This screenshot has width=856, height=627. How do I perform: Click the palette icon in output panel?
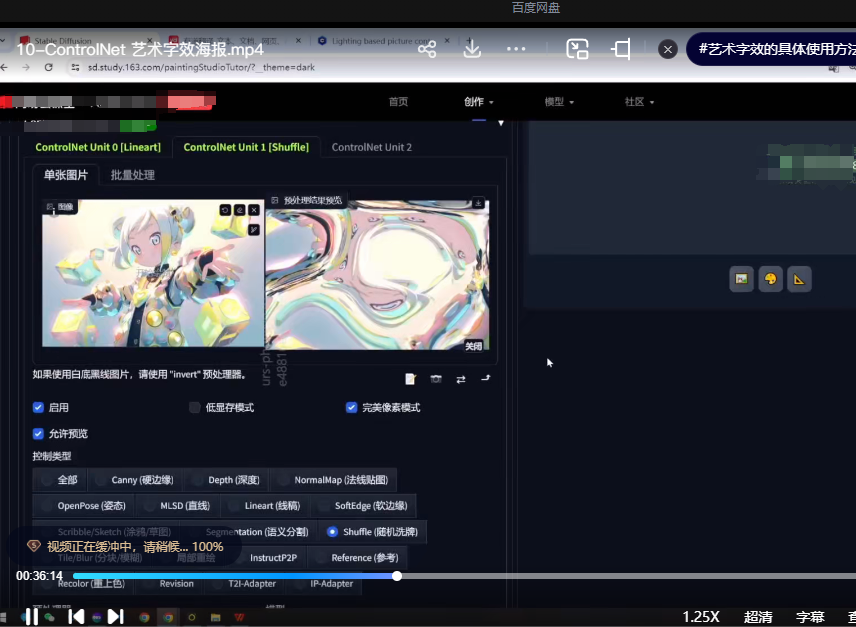click(770, 279)
